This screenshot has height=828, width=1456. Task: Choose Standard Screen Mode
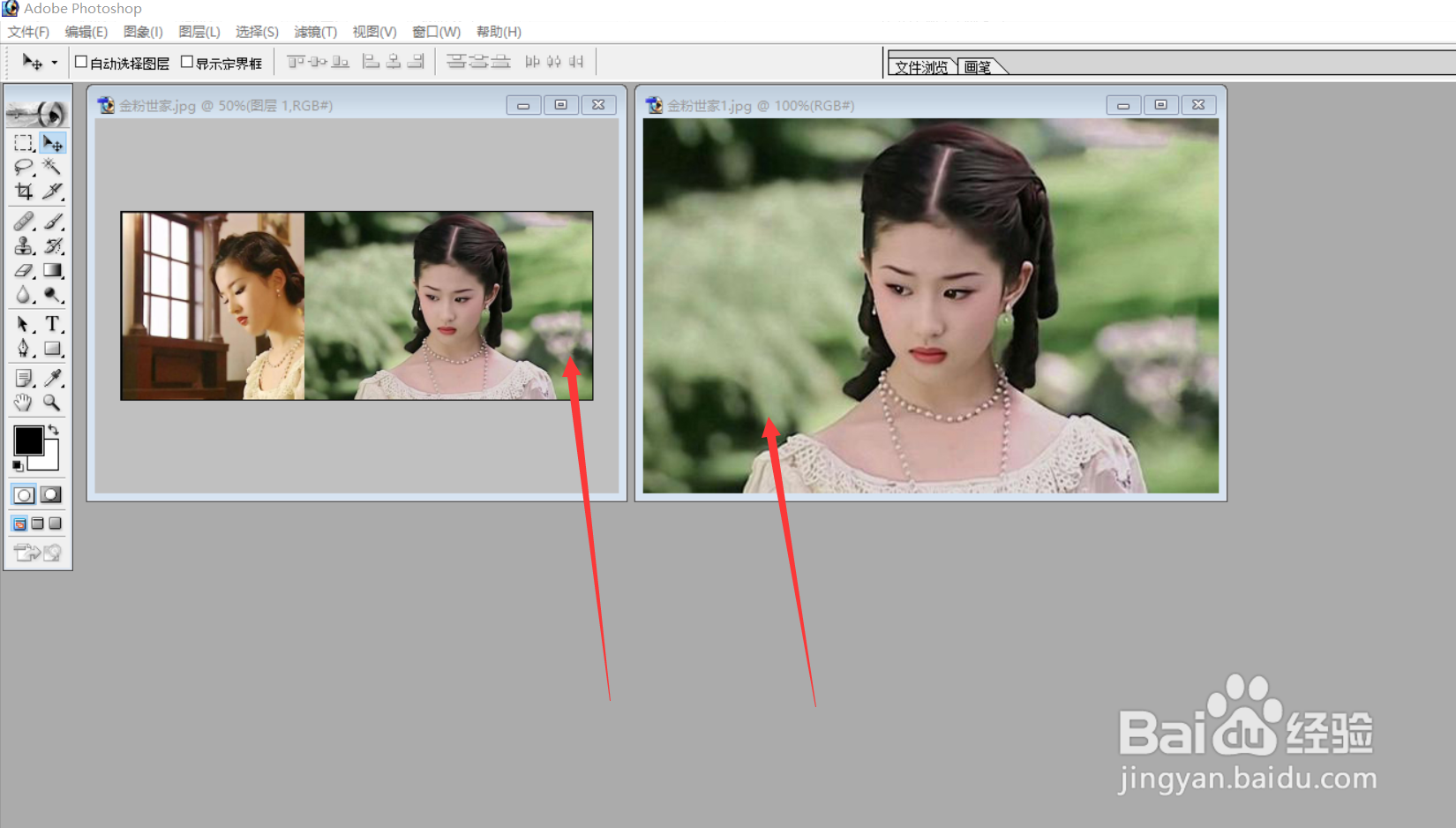coord(19,523)
